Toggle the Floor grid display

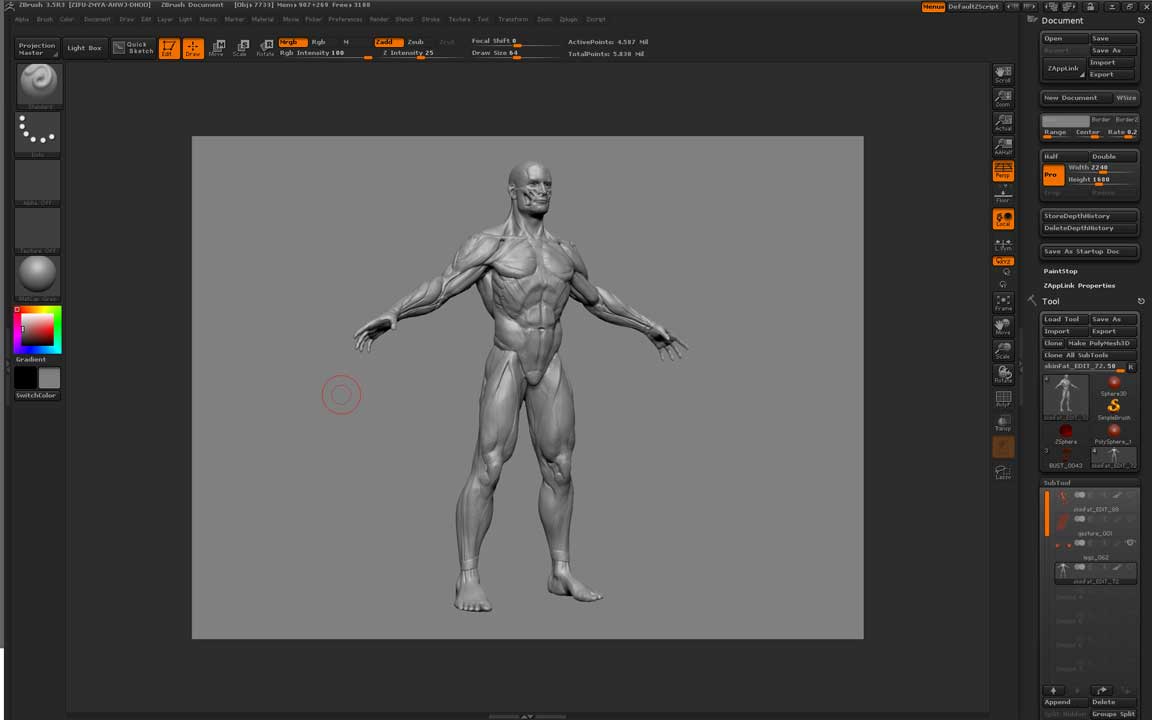pyautogui.click(x=1003, y=195)
